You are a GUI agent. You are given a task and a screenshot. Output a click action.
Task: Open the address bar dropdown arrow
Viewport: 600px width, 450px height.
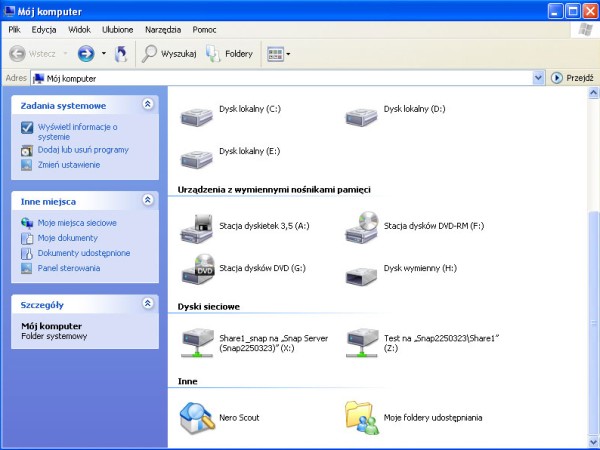tap(538, 77)
